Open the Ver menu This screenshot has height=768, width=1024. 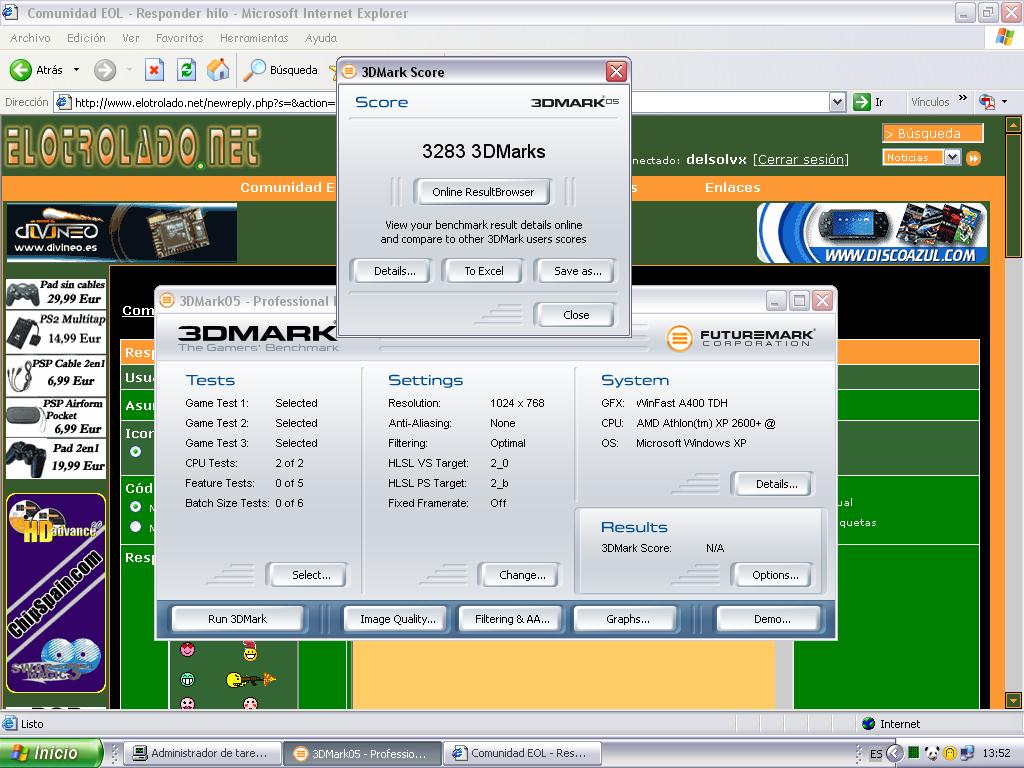point(131,38)
